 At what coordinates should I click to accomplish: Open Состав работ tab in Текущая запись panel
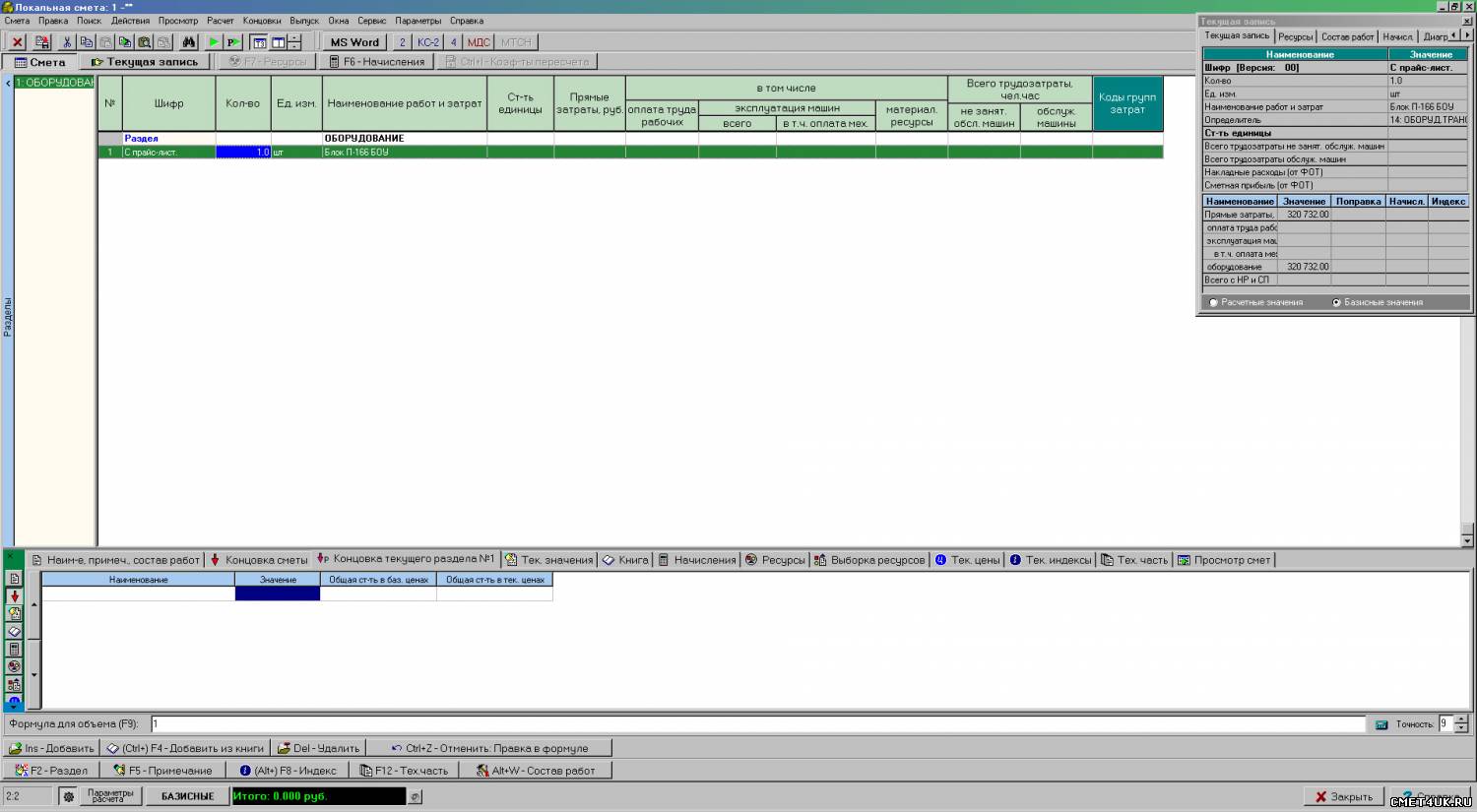pyautogui.click(x=1347, y=36)
